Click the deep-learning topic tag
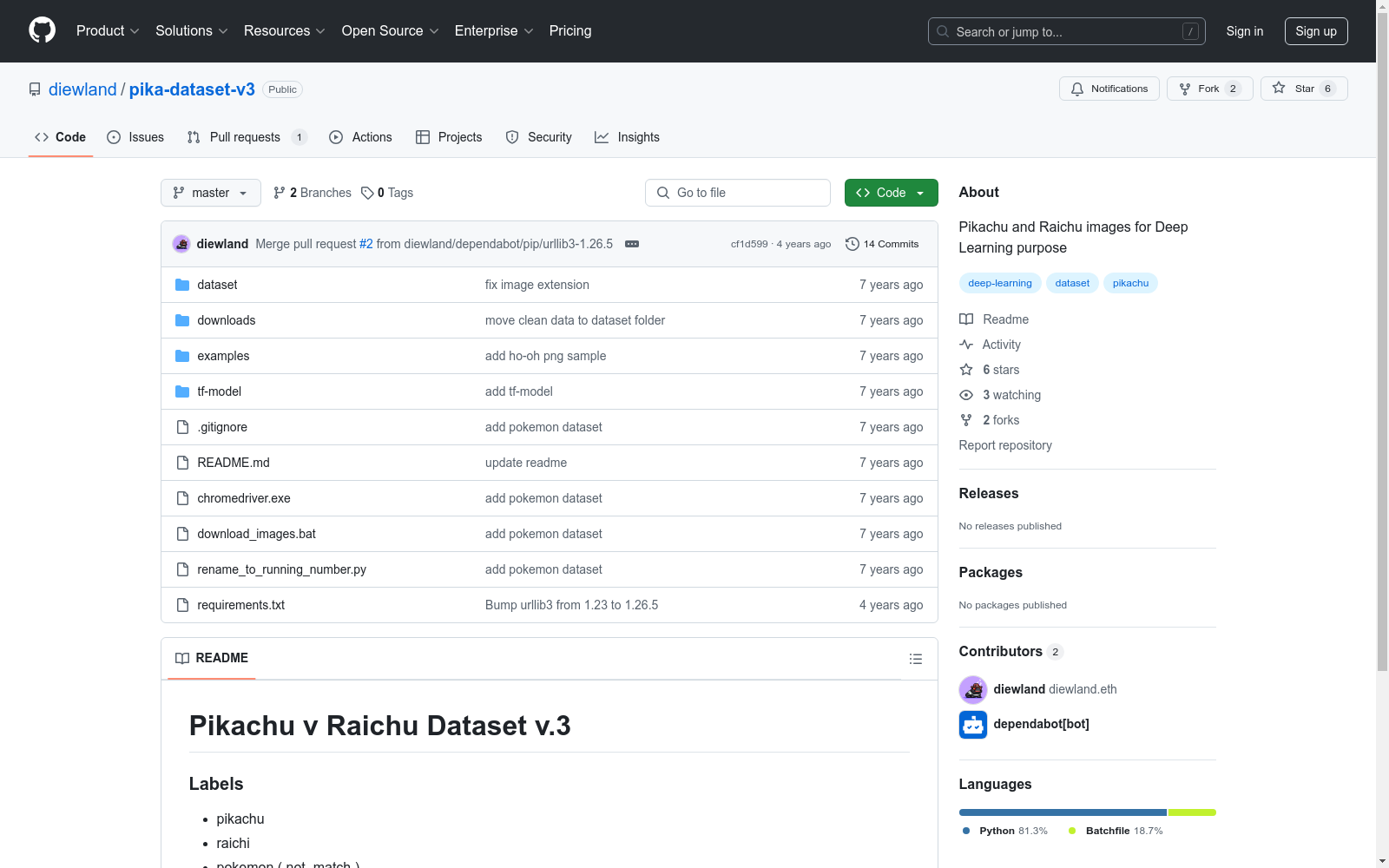Viewport: 1389px width, 868px height. [1000, 283]
